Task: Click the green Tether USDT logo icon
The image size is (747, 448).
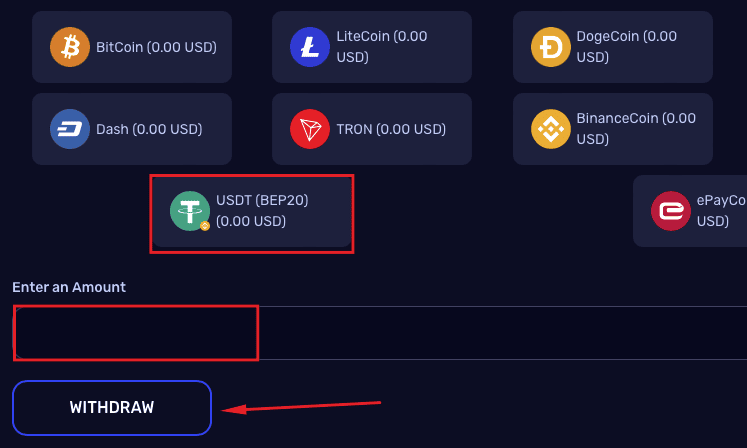Action: [190, 211]
